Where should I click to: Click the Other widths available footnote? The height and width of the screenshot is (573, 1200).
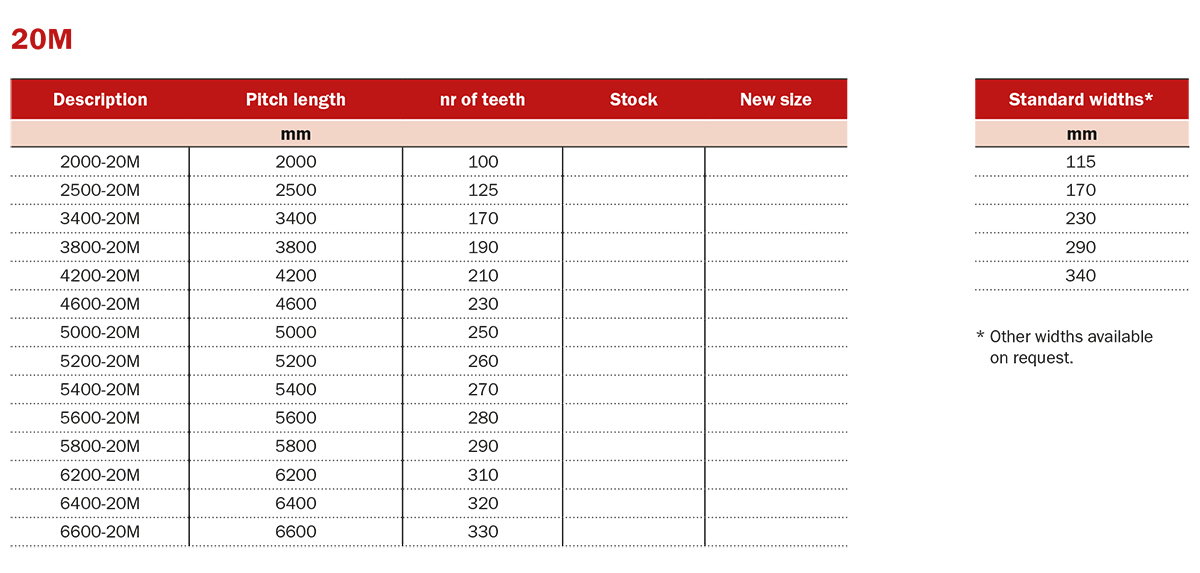pyautogui.click(x=1064, y=347)
